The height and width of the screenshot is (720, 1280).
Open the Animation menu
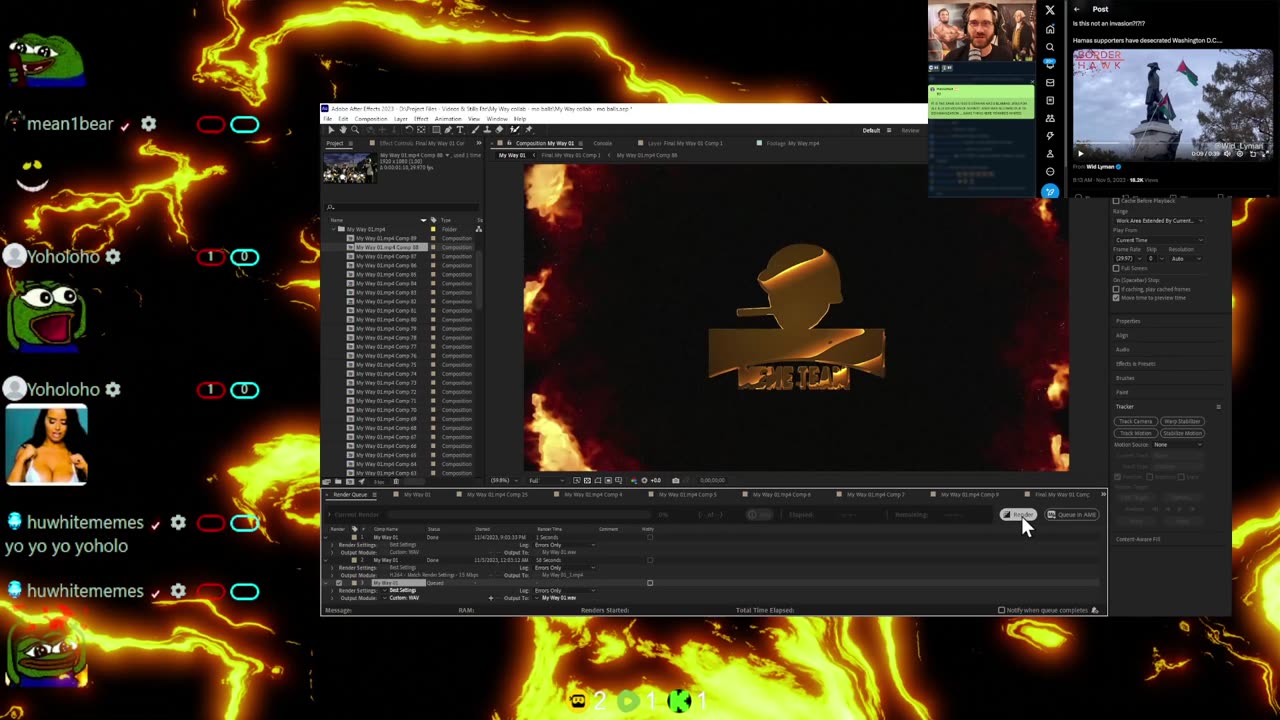(448, 119)
